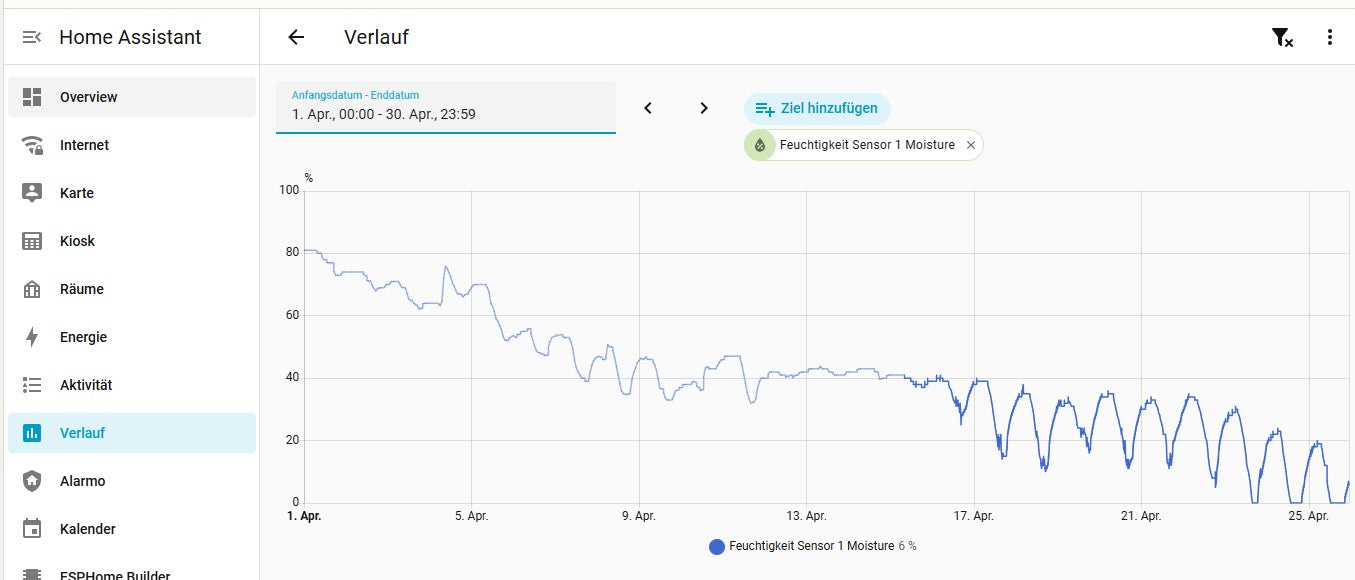Open Overview in the sidebar
The width and height of the screenshot is (1355, 580).
pyautogui.click(x=88, y=97)
